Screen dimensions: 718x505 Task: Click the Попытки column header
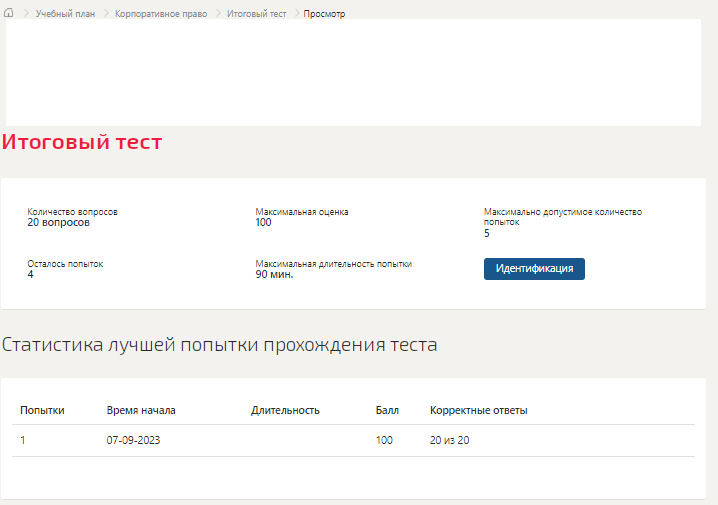coord(42,410)
